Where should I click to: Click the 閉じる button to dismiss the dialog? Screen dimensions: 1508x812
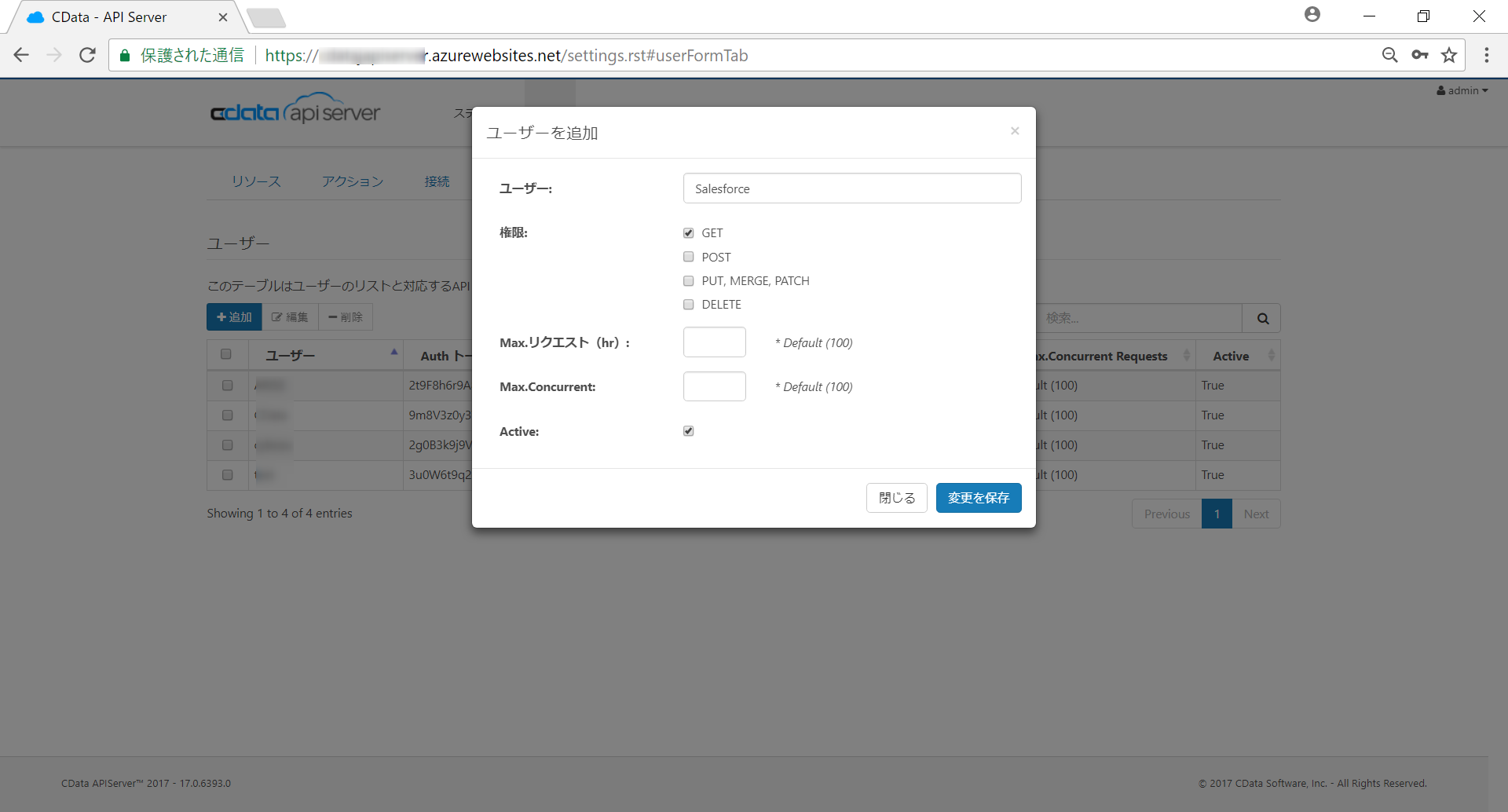click(x=895, y=498)
